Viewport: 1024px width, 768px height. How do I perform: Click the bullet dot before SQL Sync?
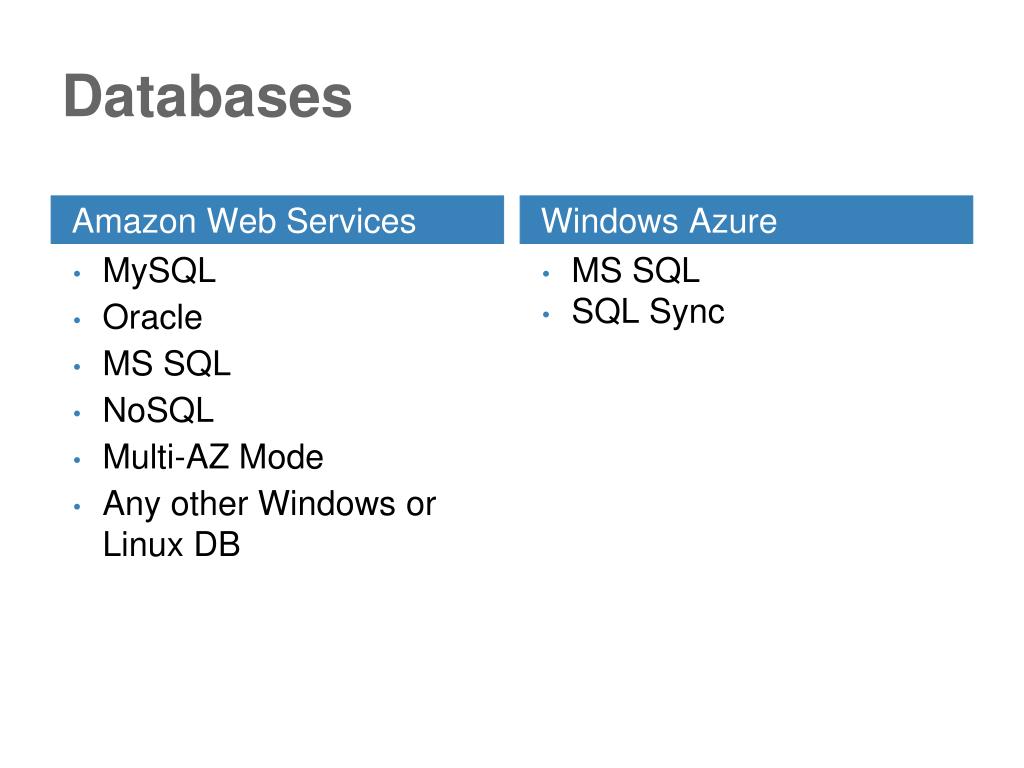[546, 315]
